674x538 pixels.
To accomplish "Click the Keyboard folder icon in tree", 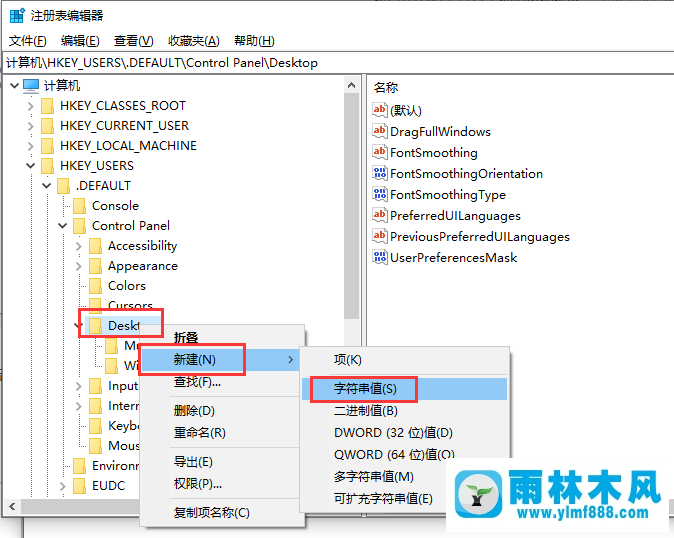I will point(95,425).
